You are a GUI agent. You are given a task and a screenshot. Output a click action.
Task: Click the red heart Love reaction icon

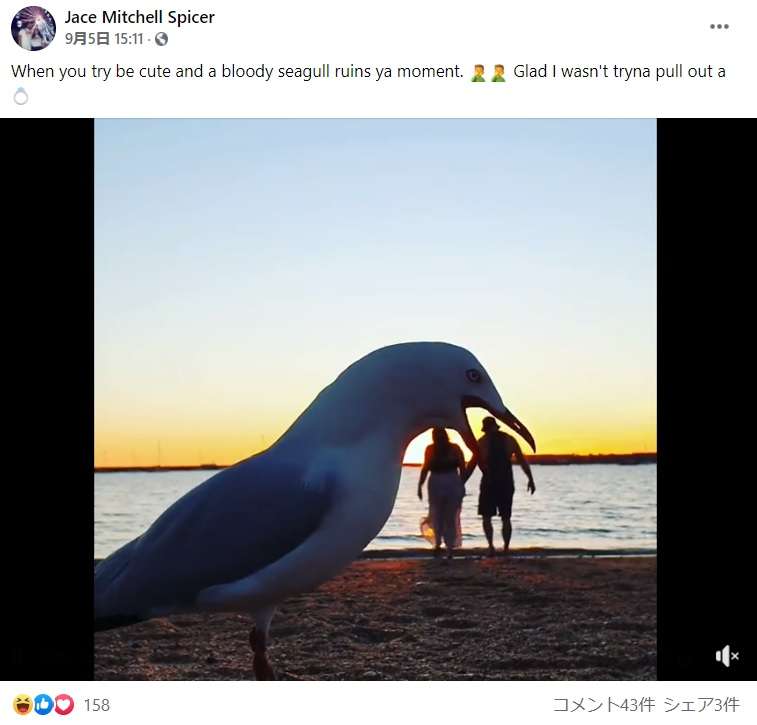(x=64, y=705)
